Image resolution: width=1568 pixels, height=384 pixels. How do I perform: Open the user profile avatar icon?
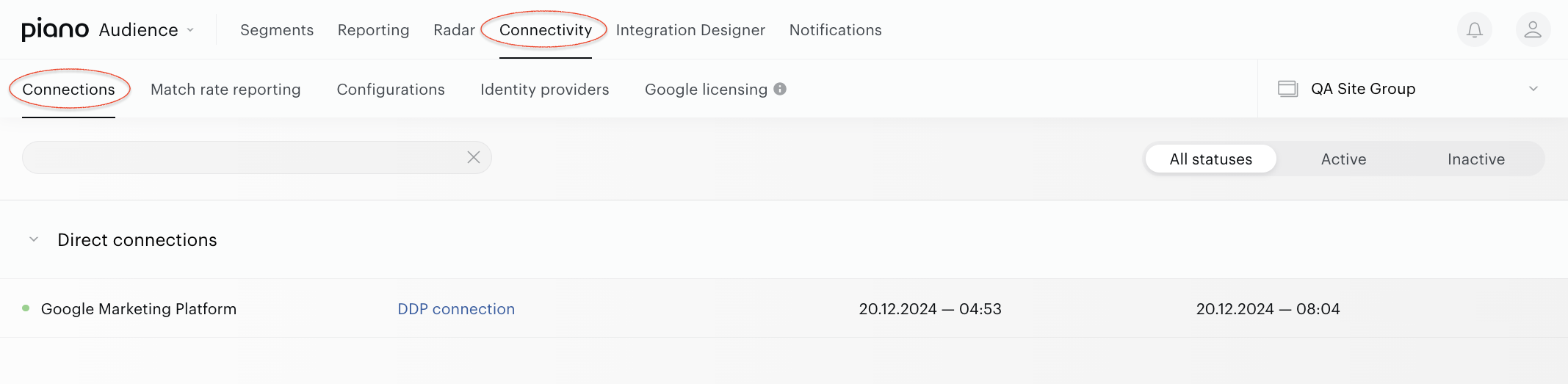[1533, 30]
